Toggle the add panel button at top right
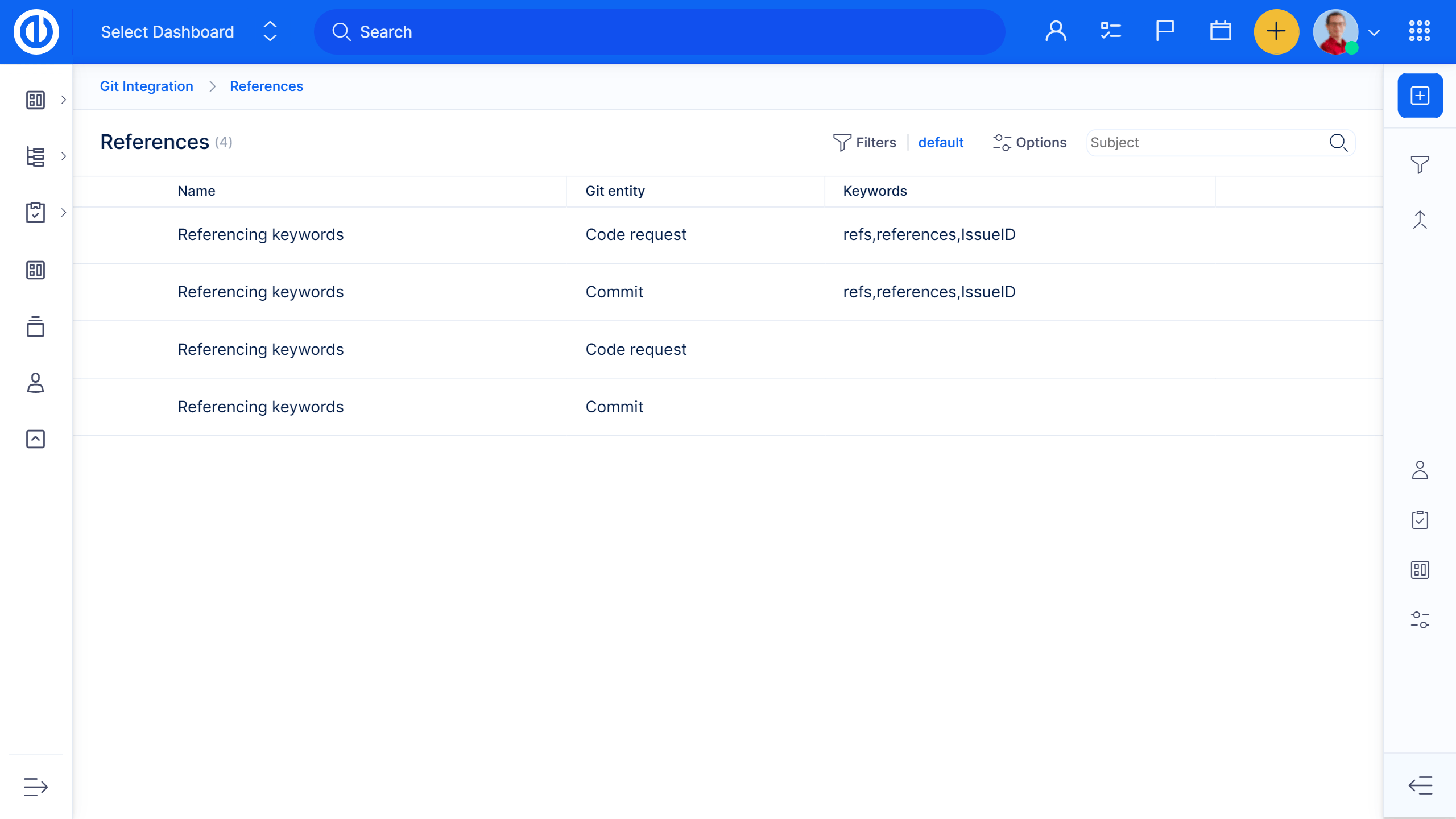Image resolution: width=1456 pixels, height=819 pixels. [x=1419, y=96]
